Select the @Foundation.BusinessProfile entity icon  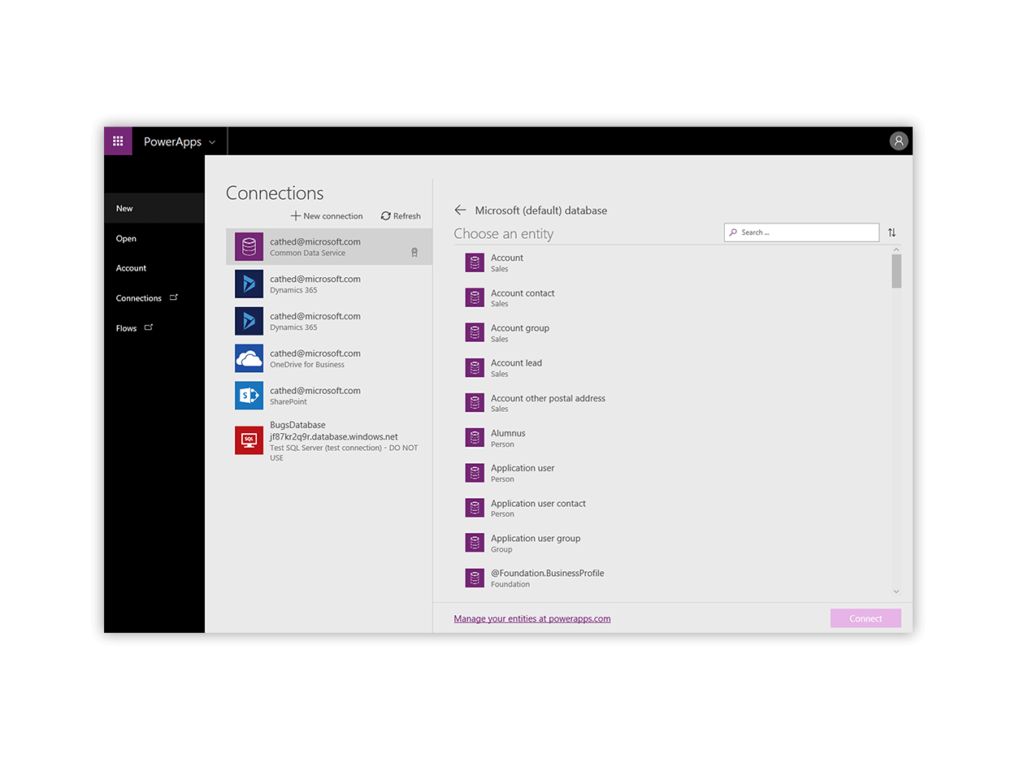click(x=475, y=578)
